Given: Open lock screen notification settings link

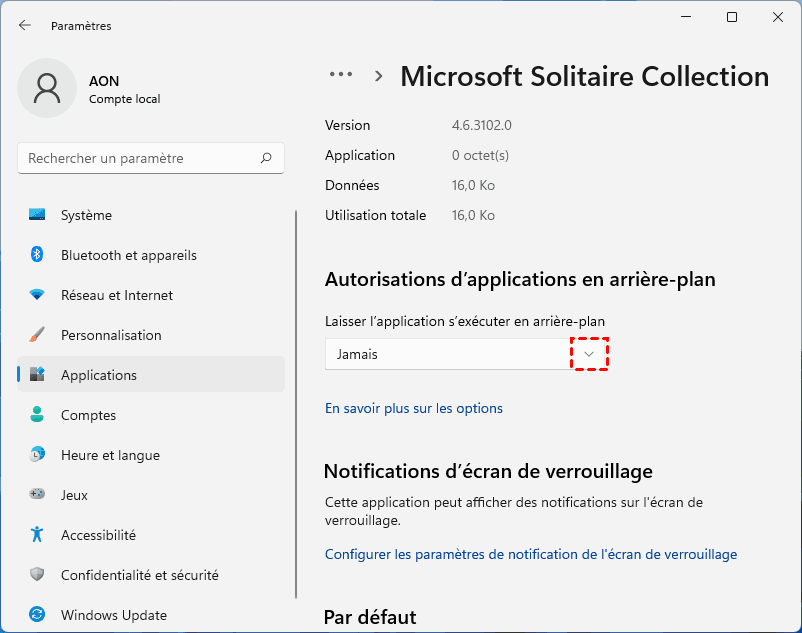Looking at the screenshot, I should (x=531, y=554).
